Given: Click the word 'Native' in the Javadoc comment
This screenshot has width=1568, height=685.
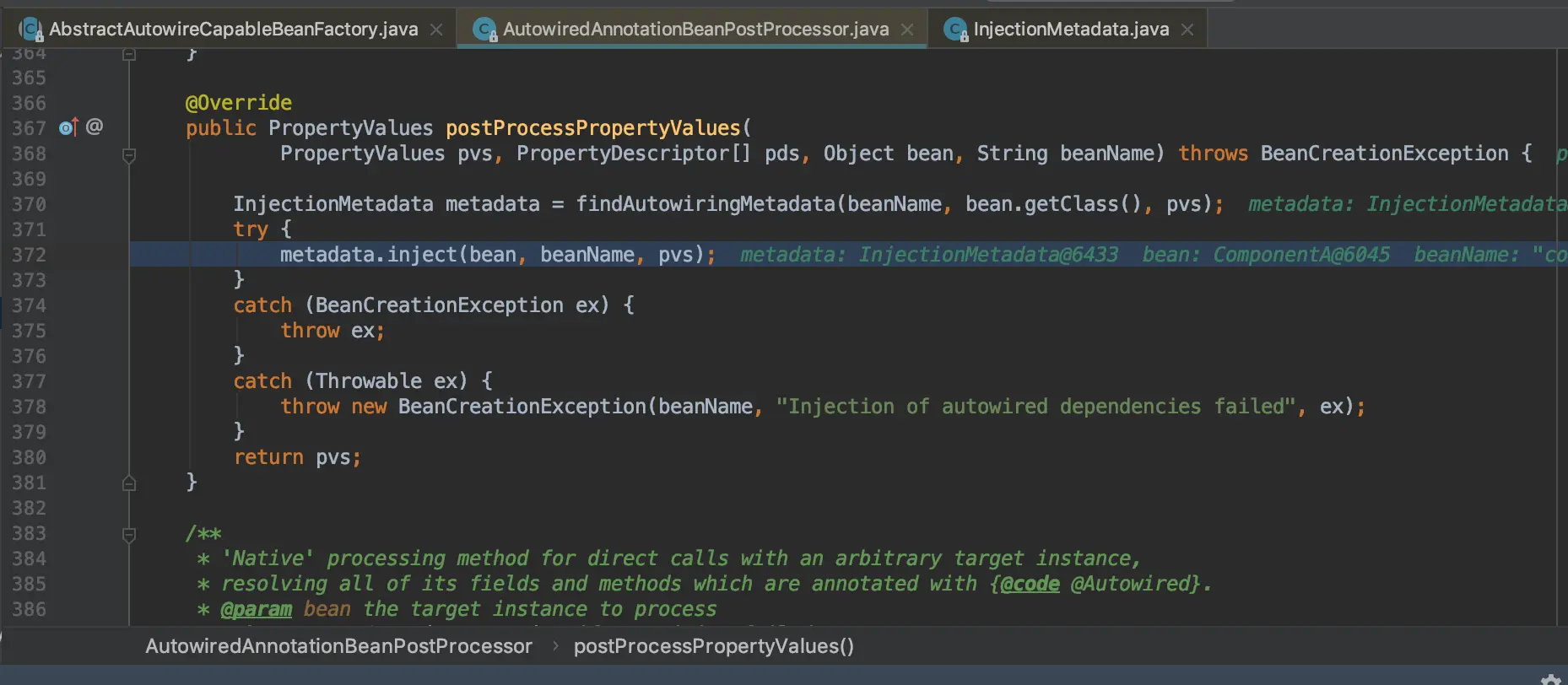Looking at the screenshot, I should point(268,558).
